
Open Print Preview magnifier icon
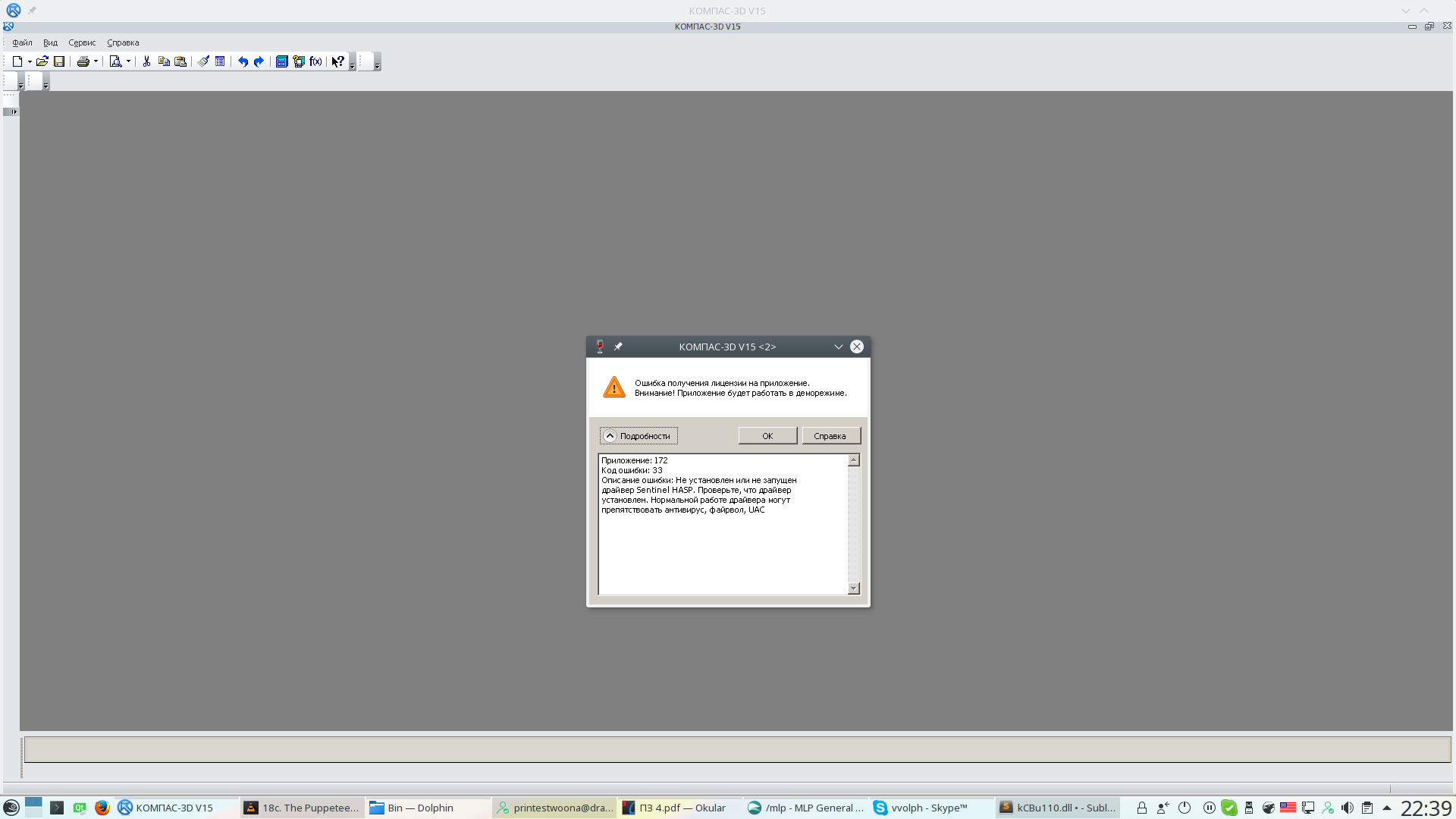coord(115,61)
